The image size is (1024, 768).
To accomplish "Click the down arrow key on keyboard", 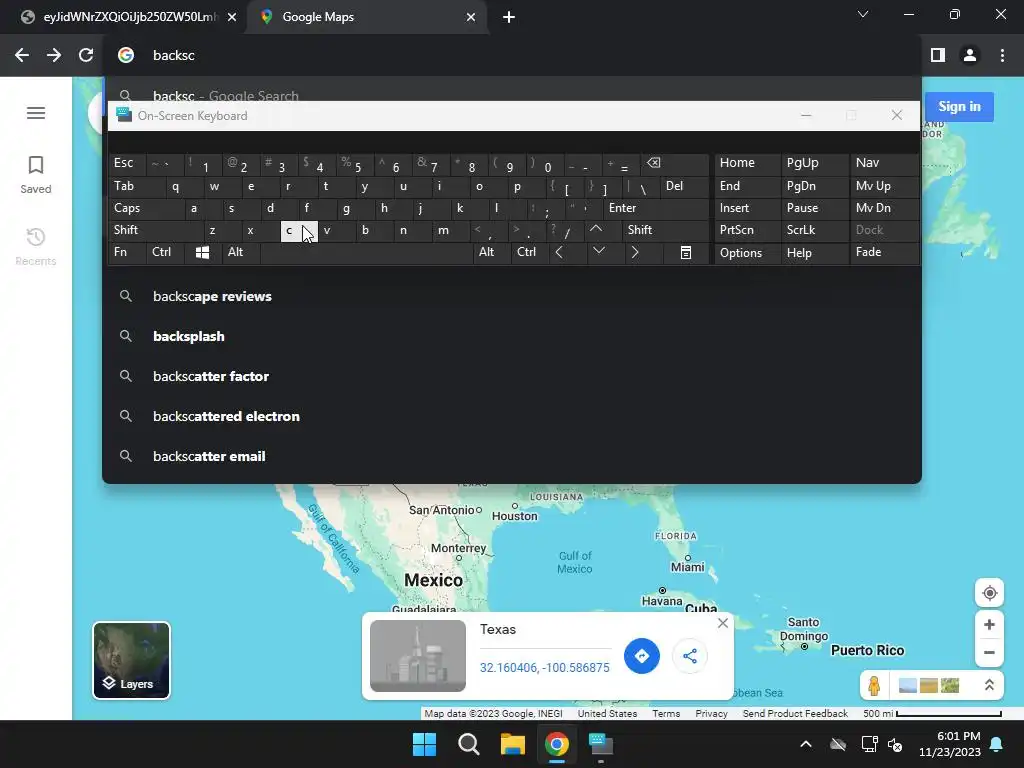I will point(598,251).
